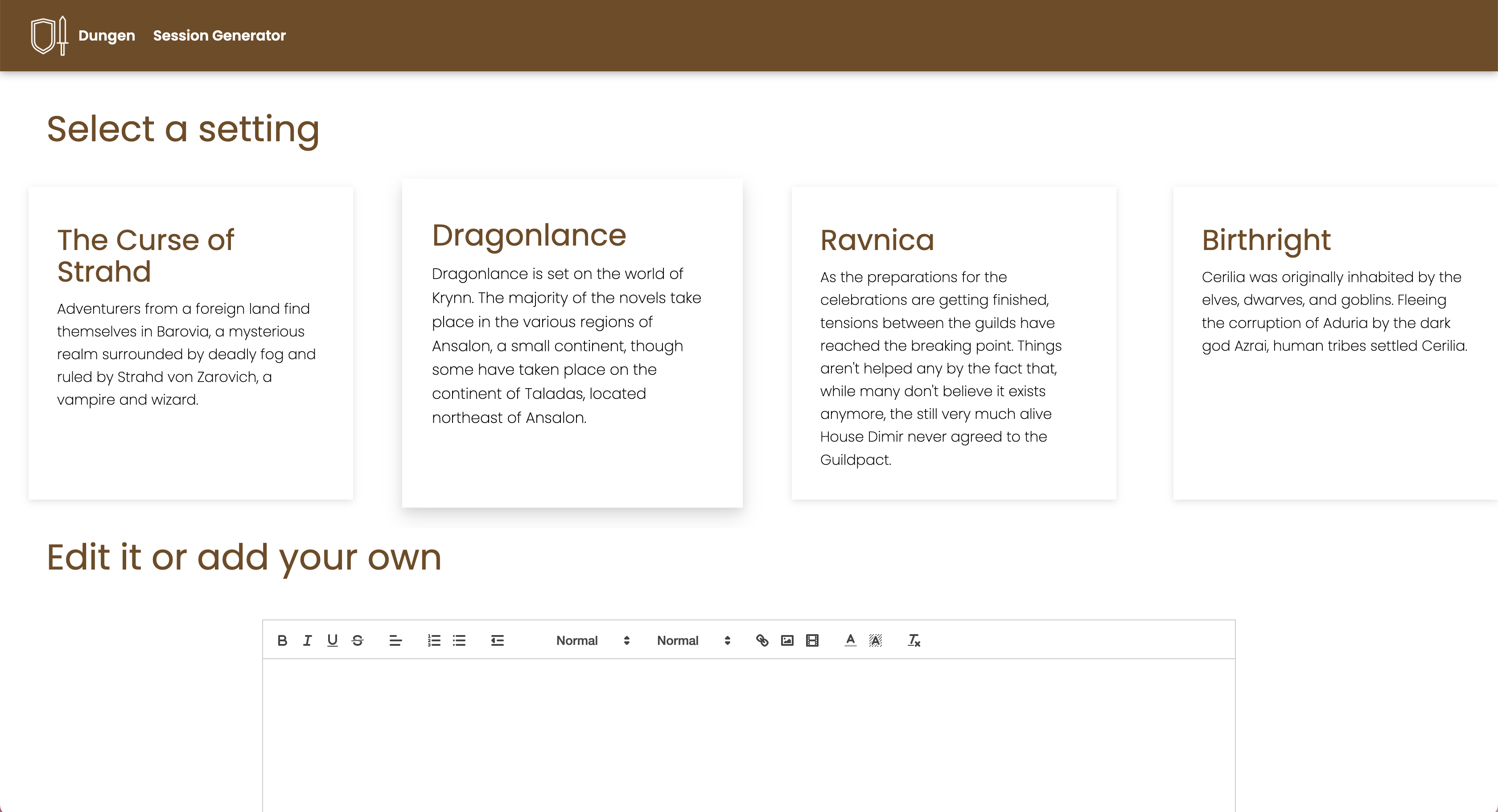The width and height of the screenshot is (1498, 812).
Task: Insert an image via the image icon
Action: coord(787,640)
